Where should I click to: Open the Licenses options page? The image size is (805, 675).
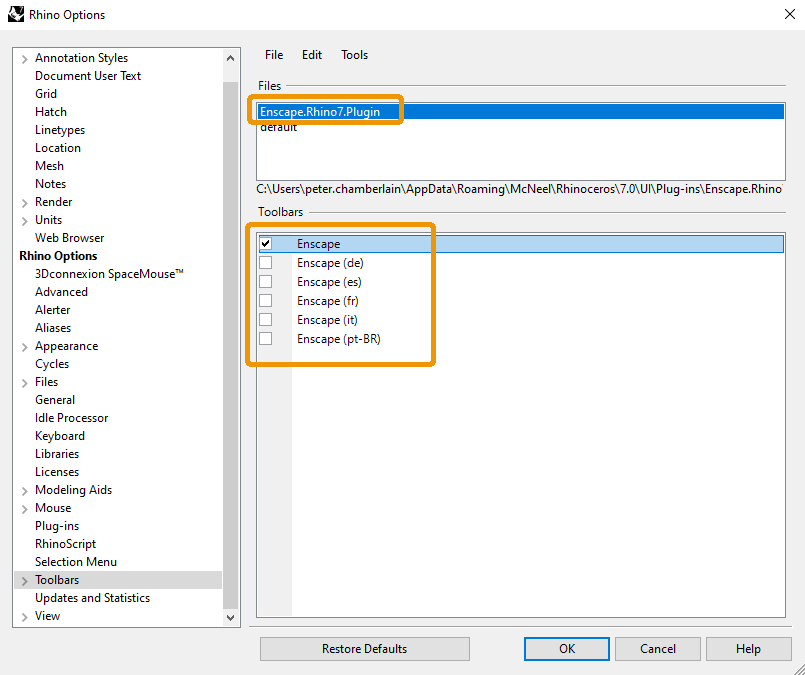tap(57, 472)
